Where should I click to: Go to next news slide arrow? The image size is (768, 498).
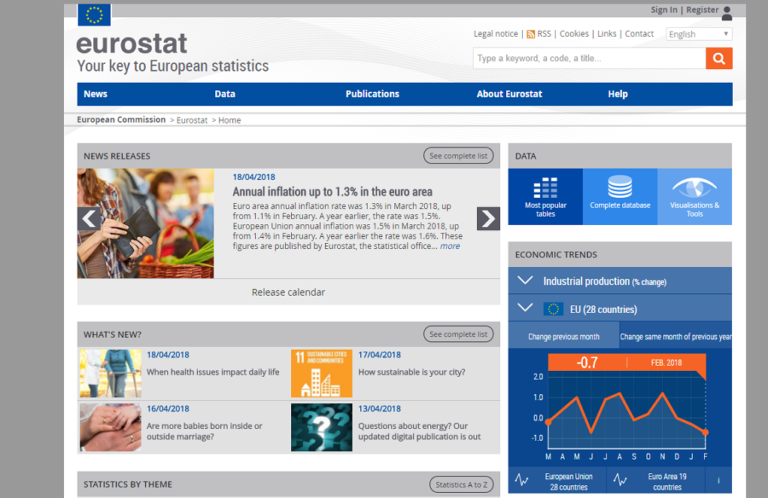488,218
